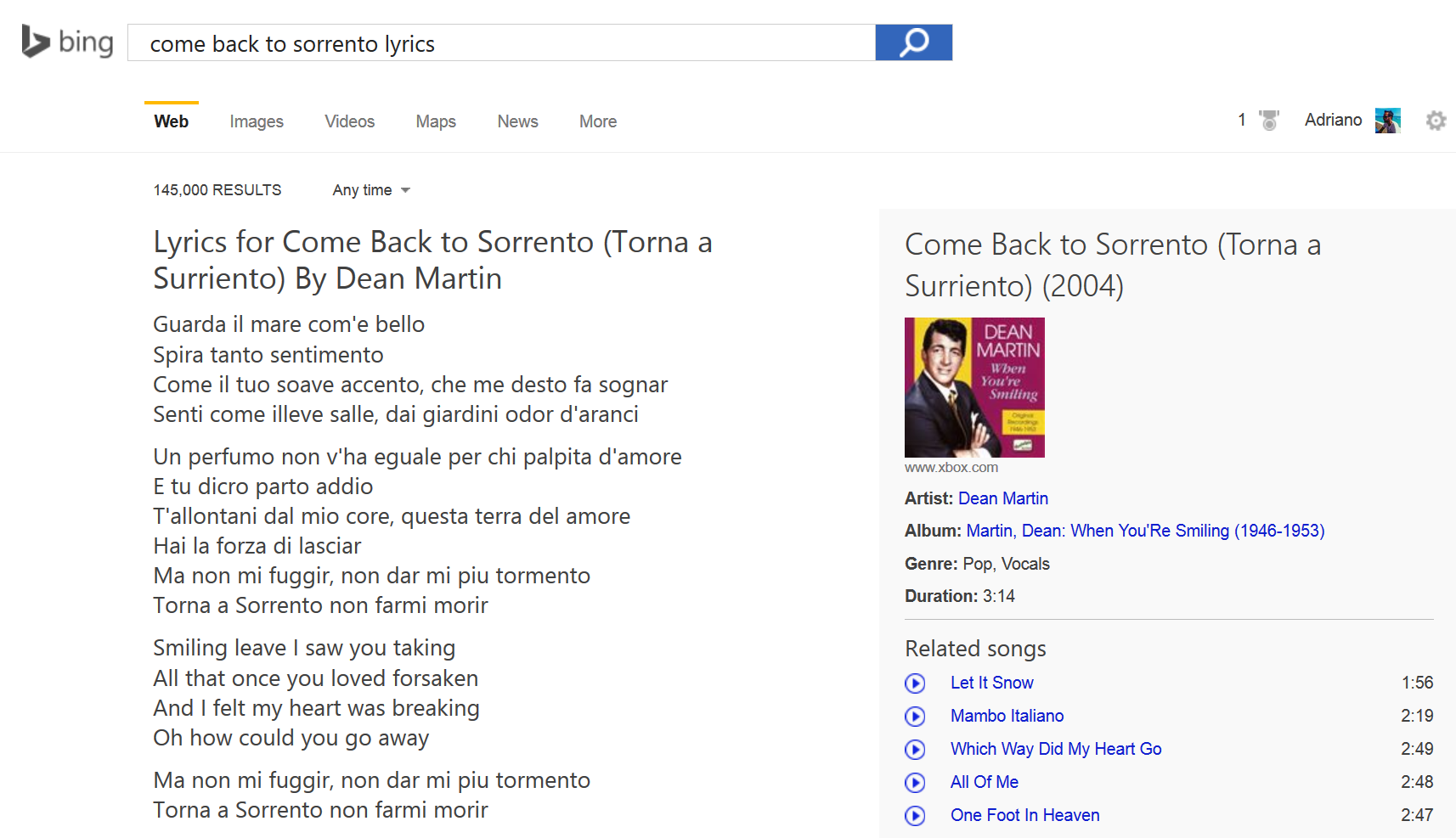Click Adriano's profile avatar

coord(1388,121)
